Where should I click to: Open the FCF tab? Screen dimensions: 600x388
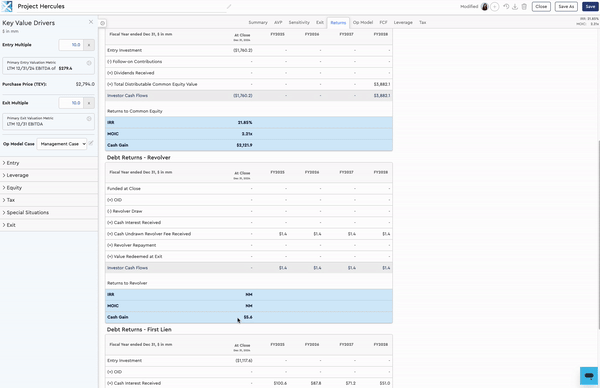coord(383,23)
